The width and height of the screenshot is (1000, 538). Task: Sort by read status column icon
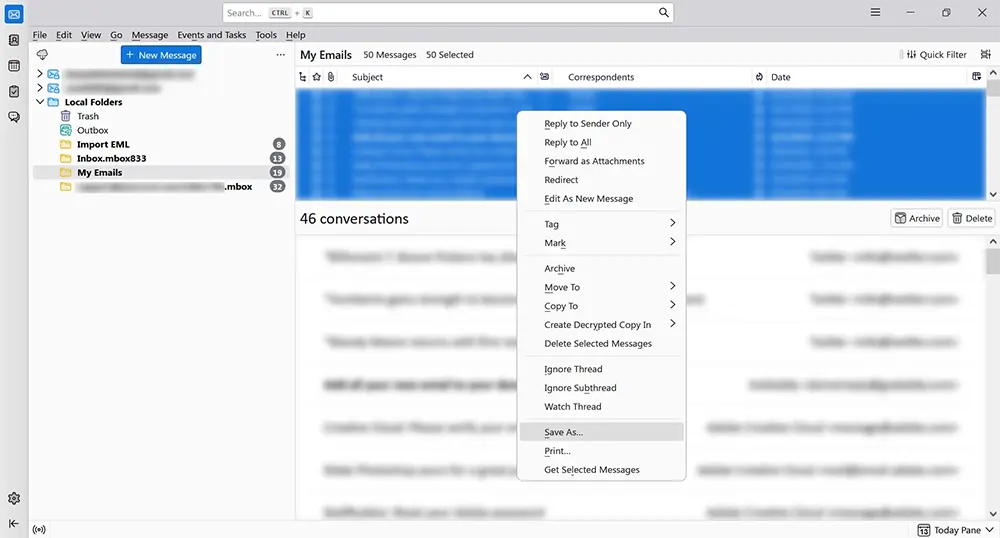pyautogui.click(x=544, y=77)
